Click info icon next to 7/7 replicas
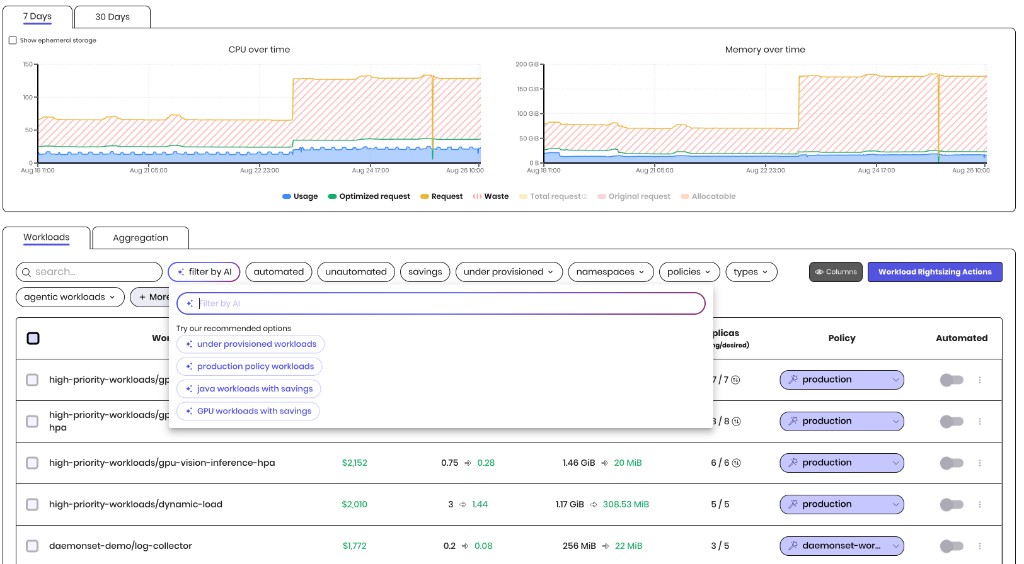Image resolution: width=1024 pixels, height=564 pixels. pyautogui.click(x=735, y=380)
